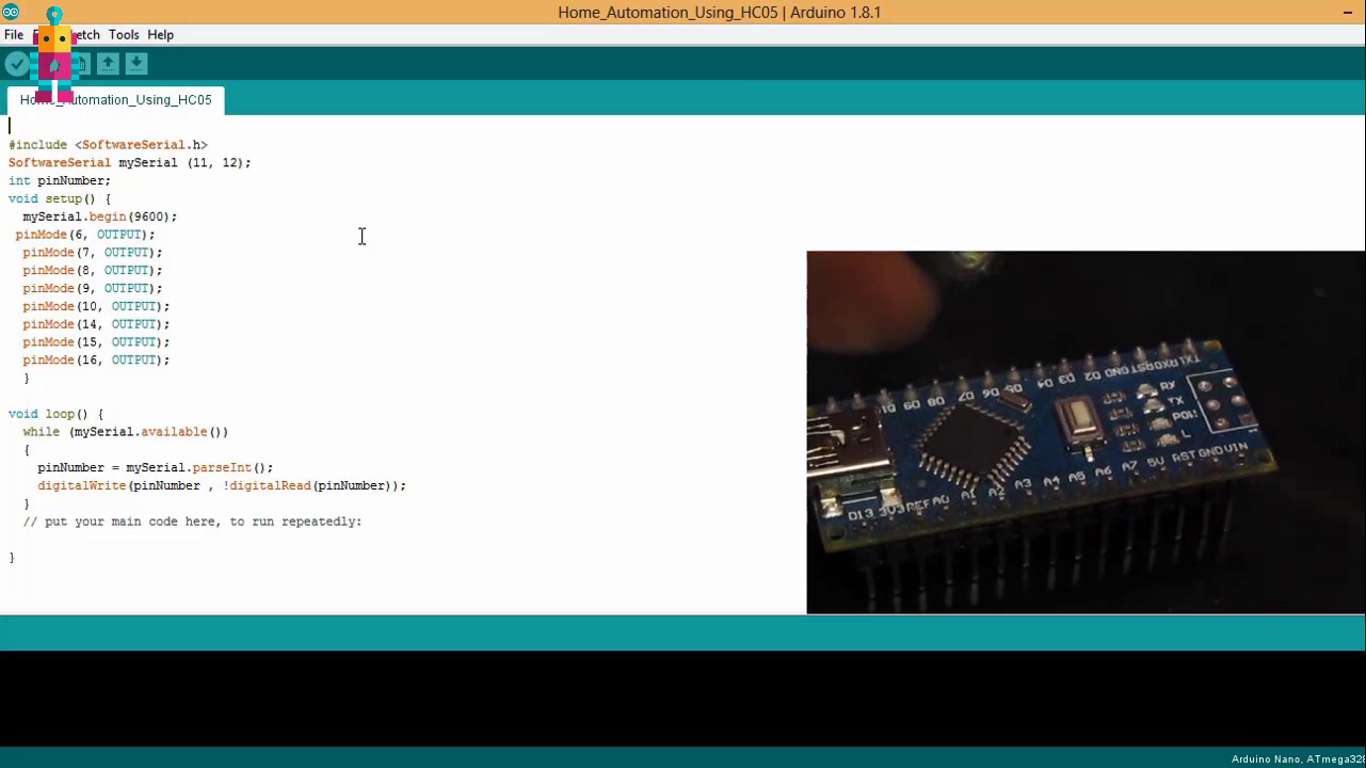The width and height of the screenshot is (1366, 768).
Task: Click the digitalWrite(pinNumber , !digitalRead(pinNumber)); line
Action: pos(222,486)
